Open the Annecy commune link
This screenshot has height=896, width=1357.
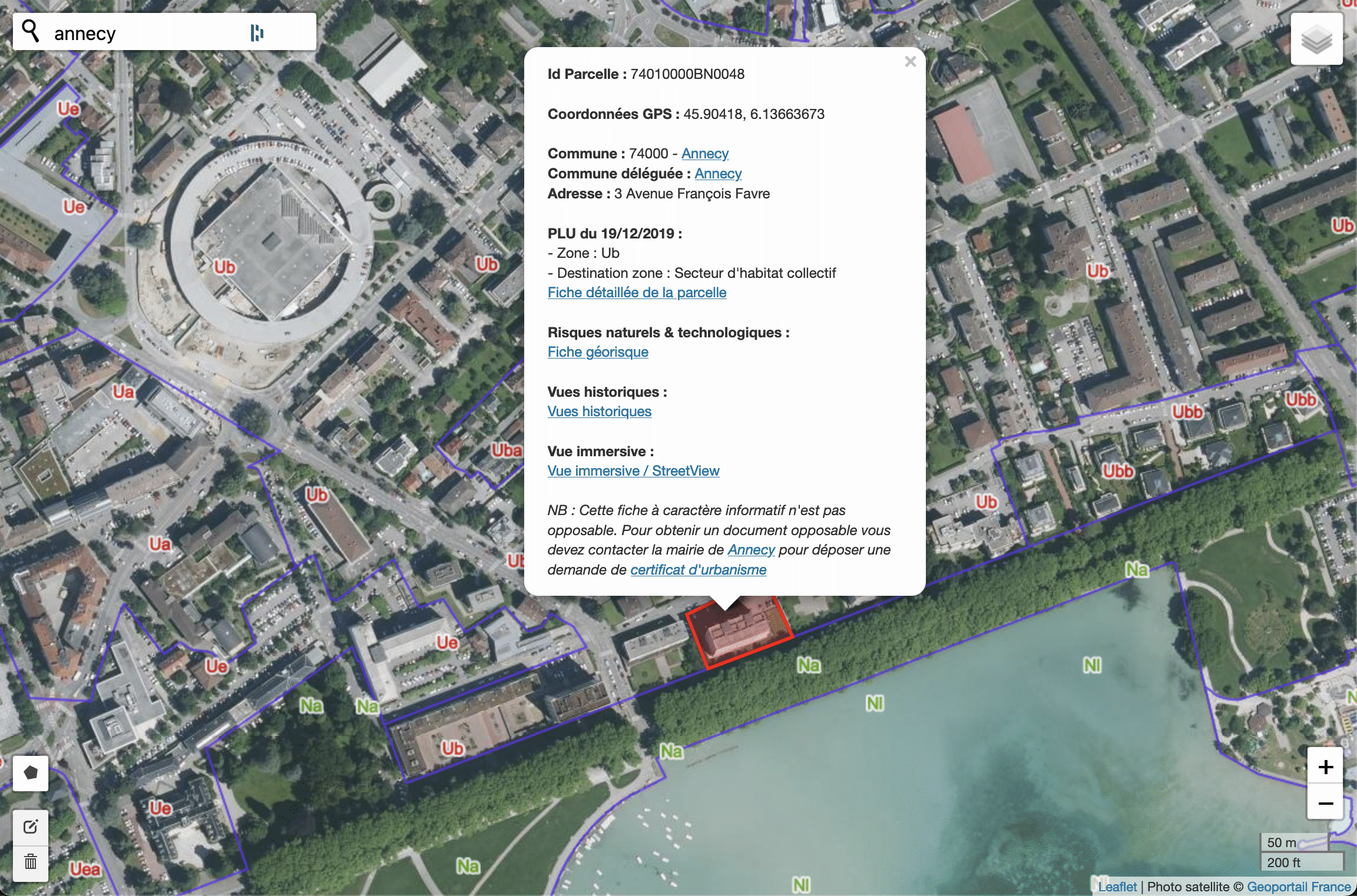coord(704,154)
